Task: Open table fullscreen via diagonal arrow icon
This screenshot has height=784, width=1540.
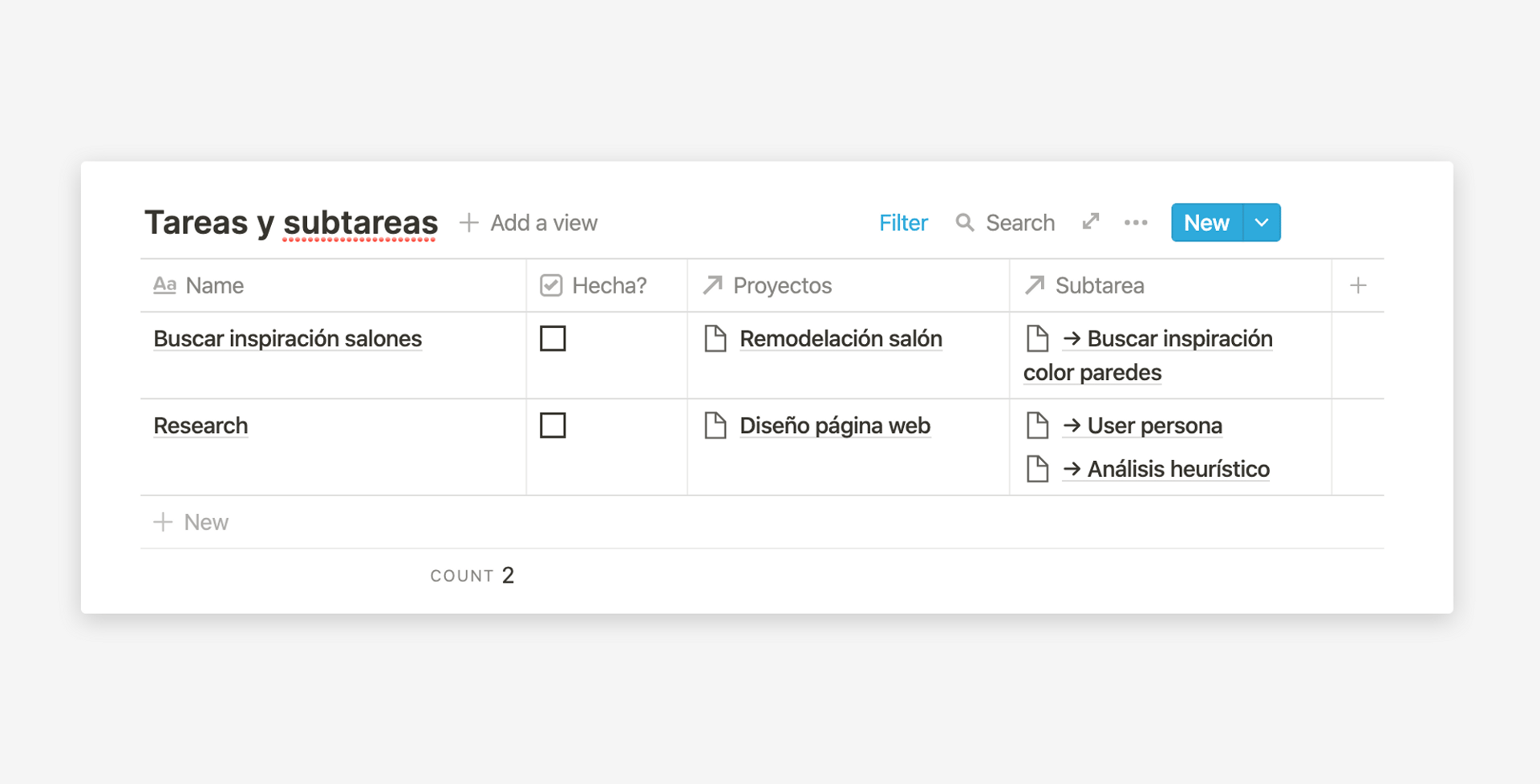Action: click(x=1090, y=222)
